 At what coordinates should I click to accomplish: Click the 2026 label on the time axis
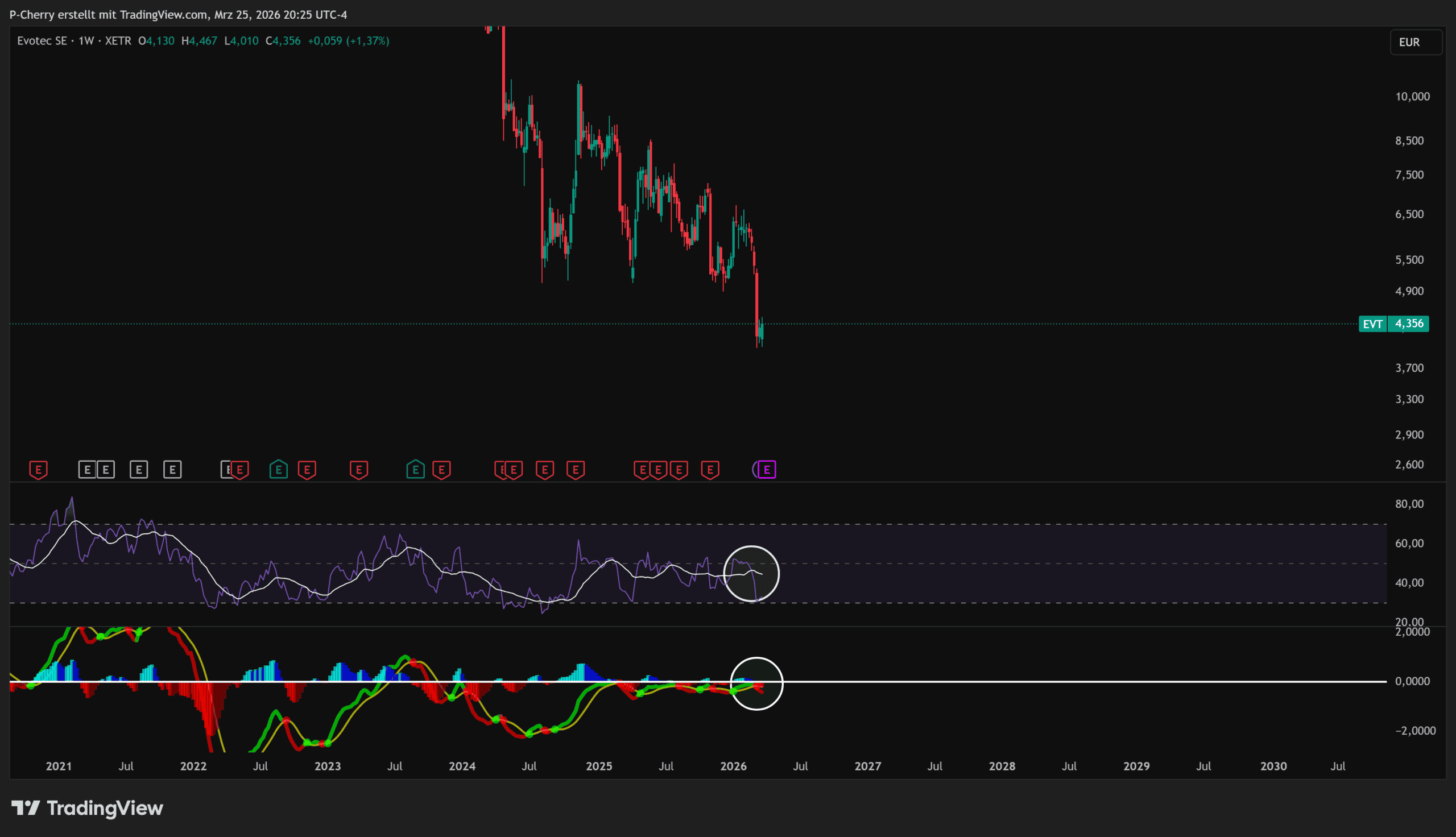pyautogui.click(x=733, y=766)
